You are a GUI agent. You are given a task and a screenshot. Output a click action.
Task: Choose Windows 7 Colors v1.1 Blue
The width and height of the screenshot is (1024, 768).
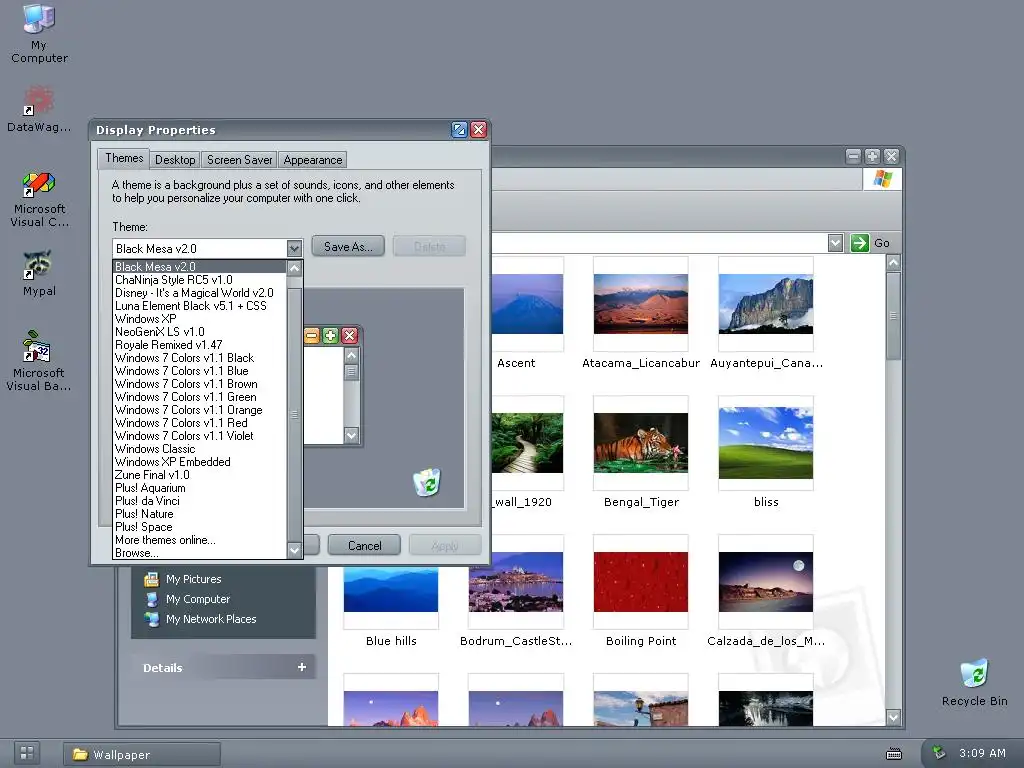[x=199, y=371]
